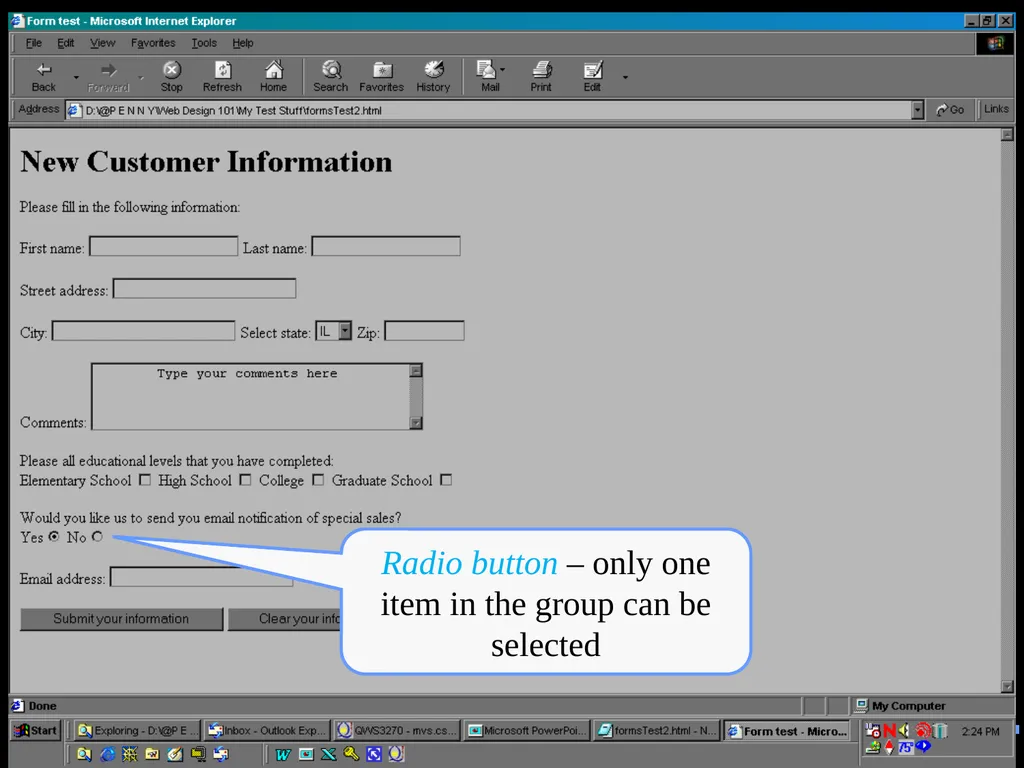Screen dimensions: 1024x768
Task: Click the First name input field
Action: 163,246
